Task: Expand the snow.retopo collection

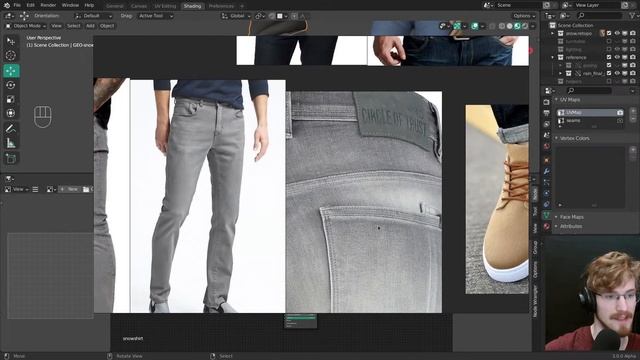Action: [x=553, y=33]
